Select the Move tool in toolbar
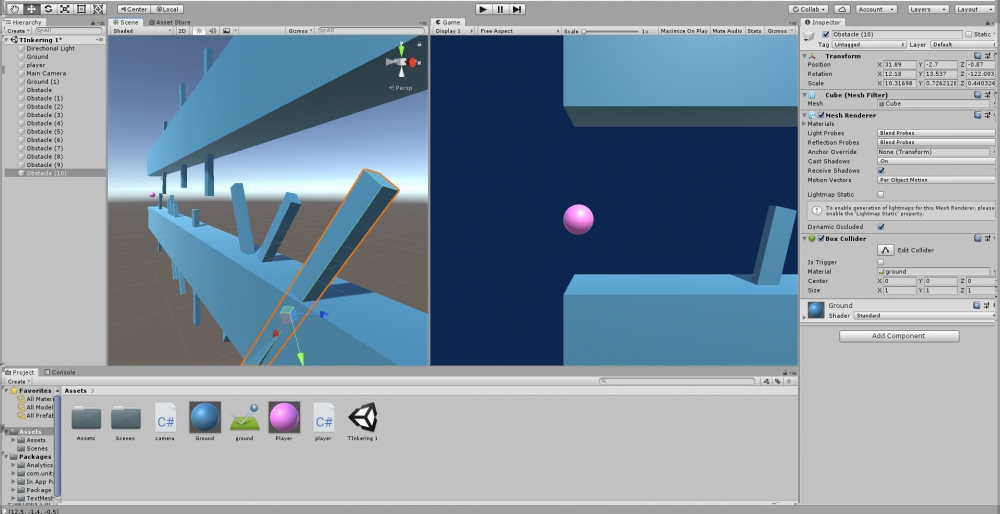This screenshot has width=1000, height=514. (x=31, y=9)
